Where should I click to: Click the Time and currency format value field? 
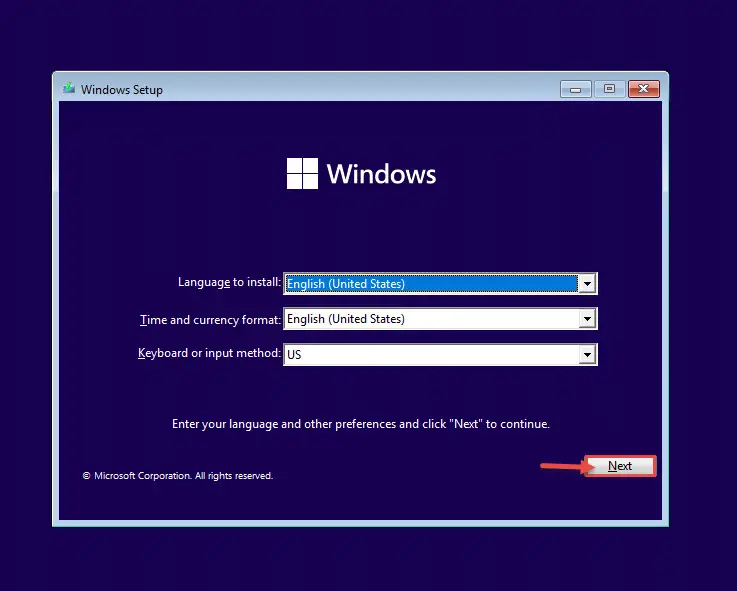(x=431, y=319)
